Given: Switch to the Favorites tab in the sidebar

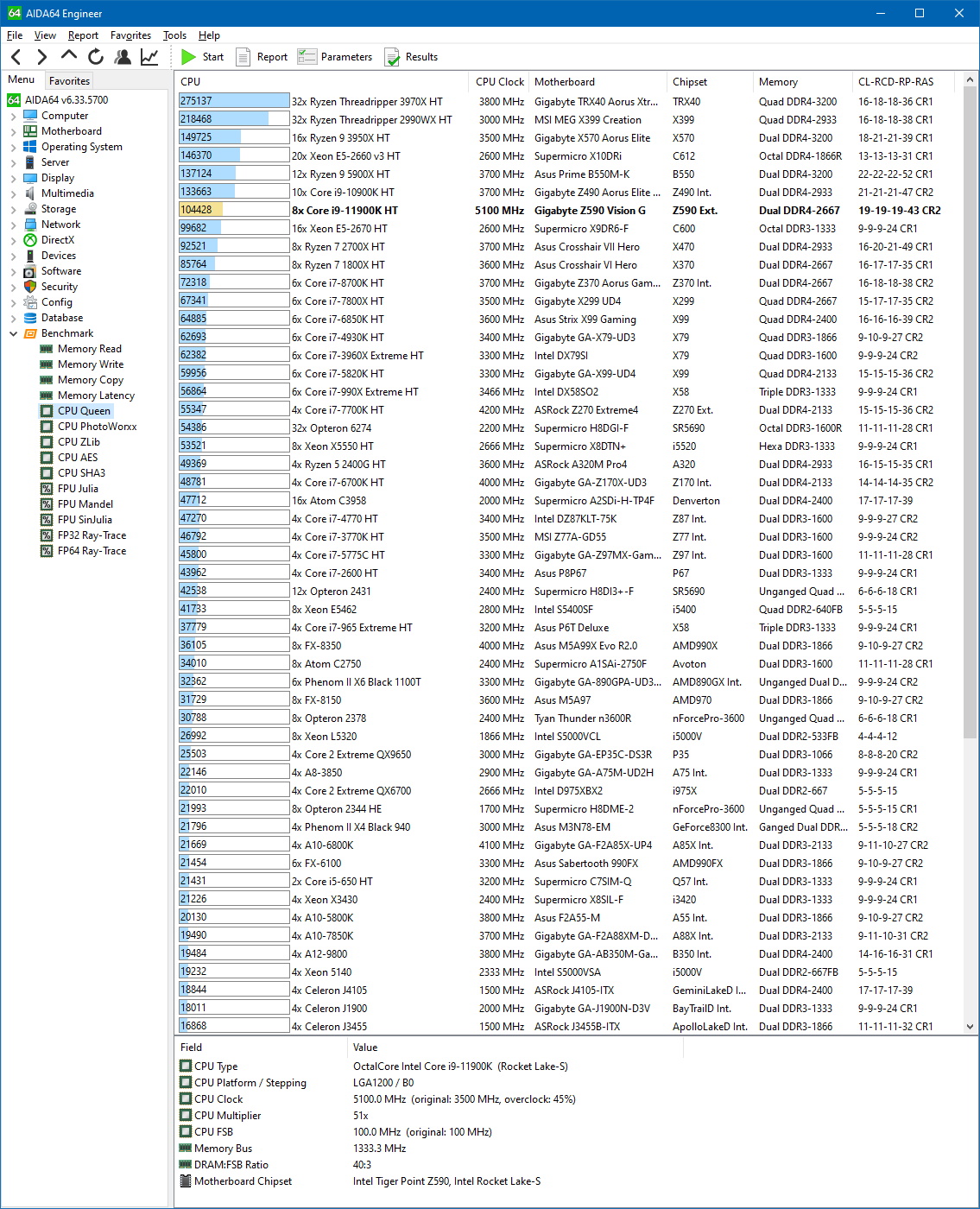Looking at the screenshot, I should tap(69, 80).
